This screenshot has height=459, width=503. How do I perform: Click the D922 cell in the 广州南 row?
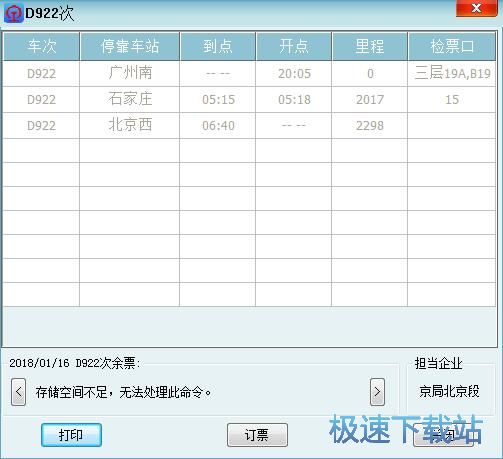click(x=42, y=73)
